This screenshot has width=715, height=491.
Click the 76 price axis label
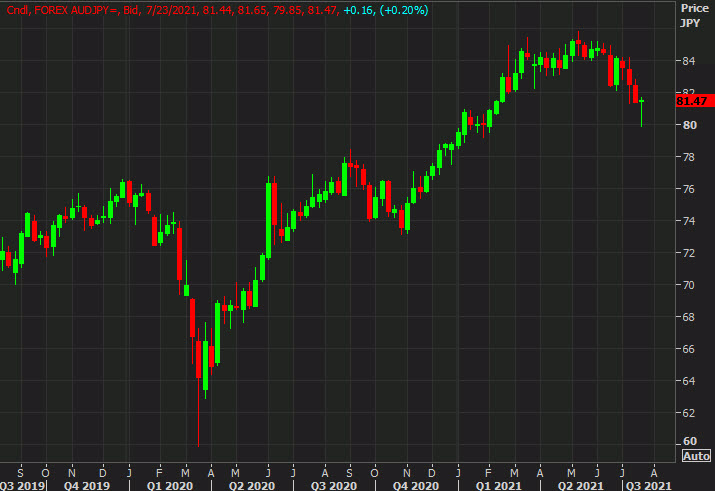click(x=688, y=189)
